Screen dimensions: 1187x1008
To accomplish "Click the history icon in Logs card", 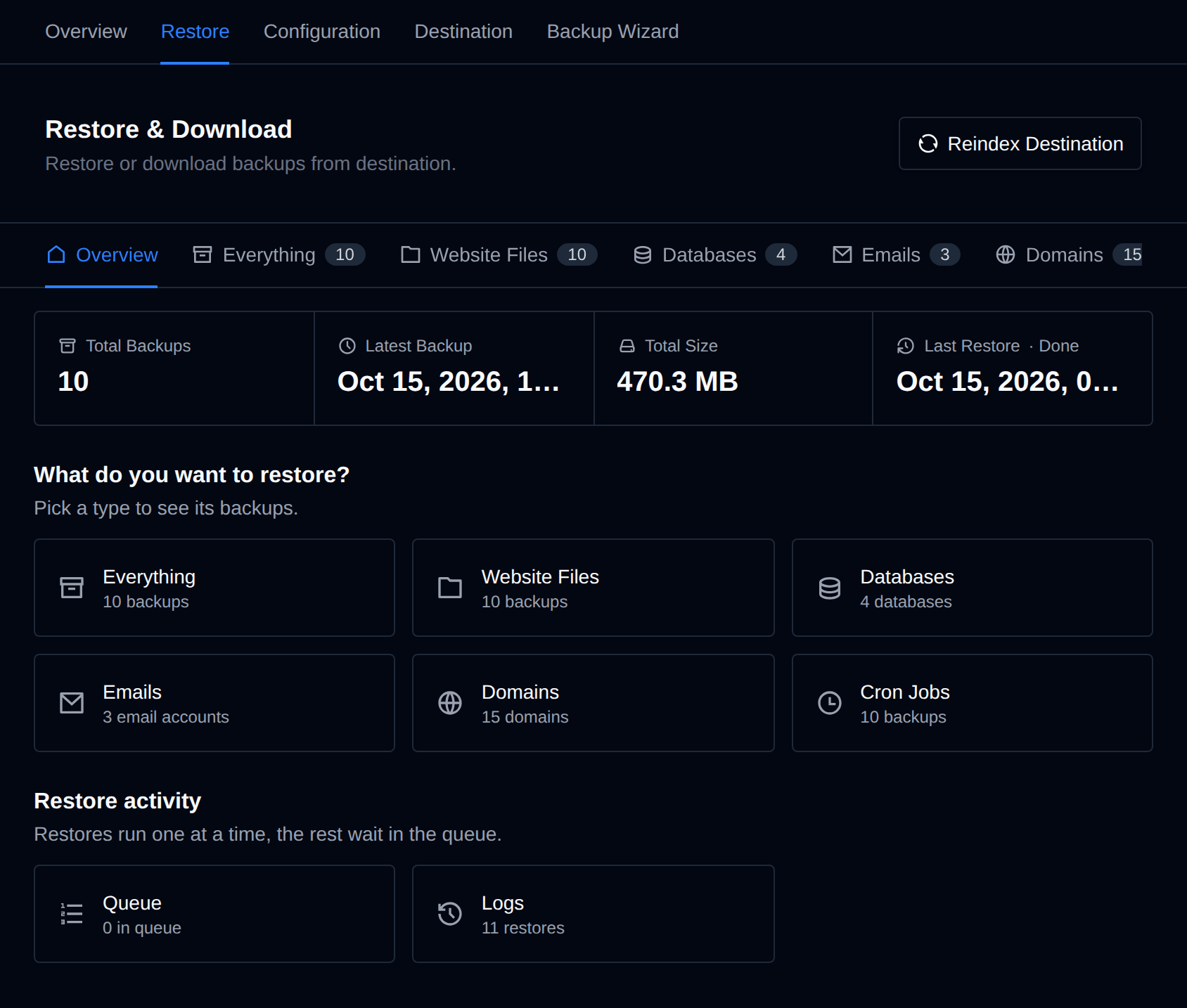I will 450,914.
